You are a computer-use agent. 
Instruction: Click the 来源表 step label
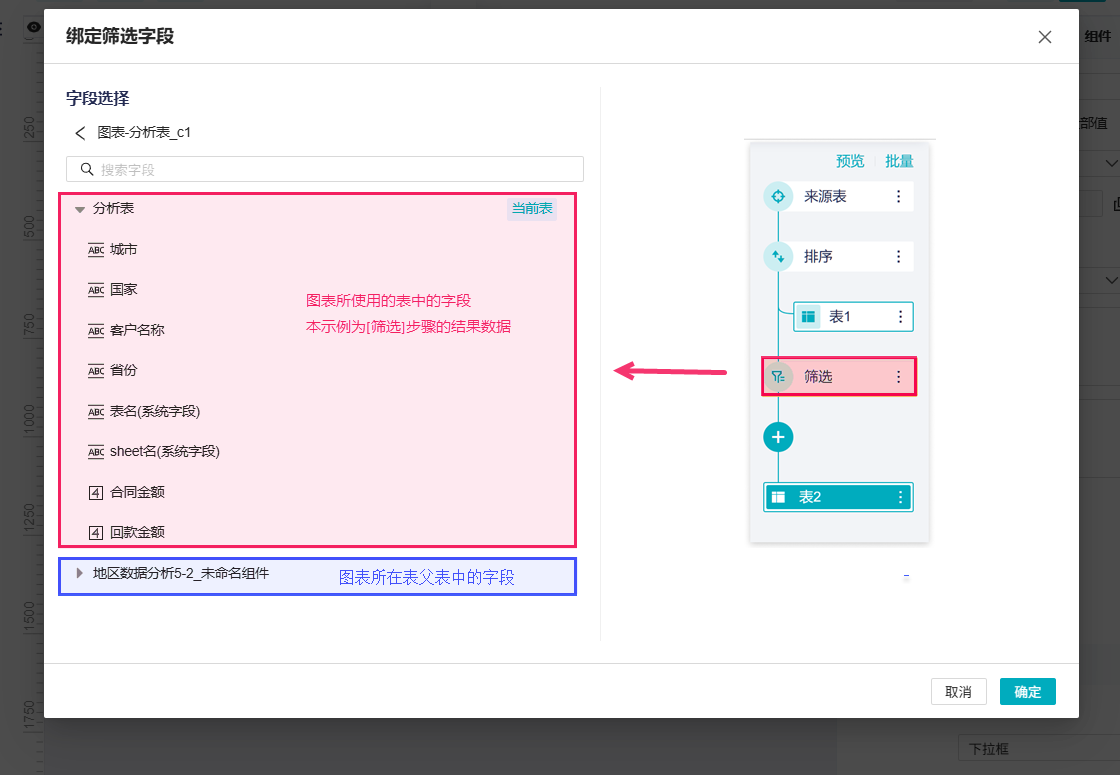coord(825,196)
